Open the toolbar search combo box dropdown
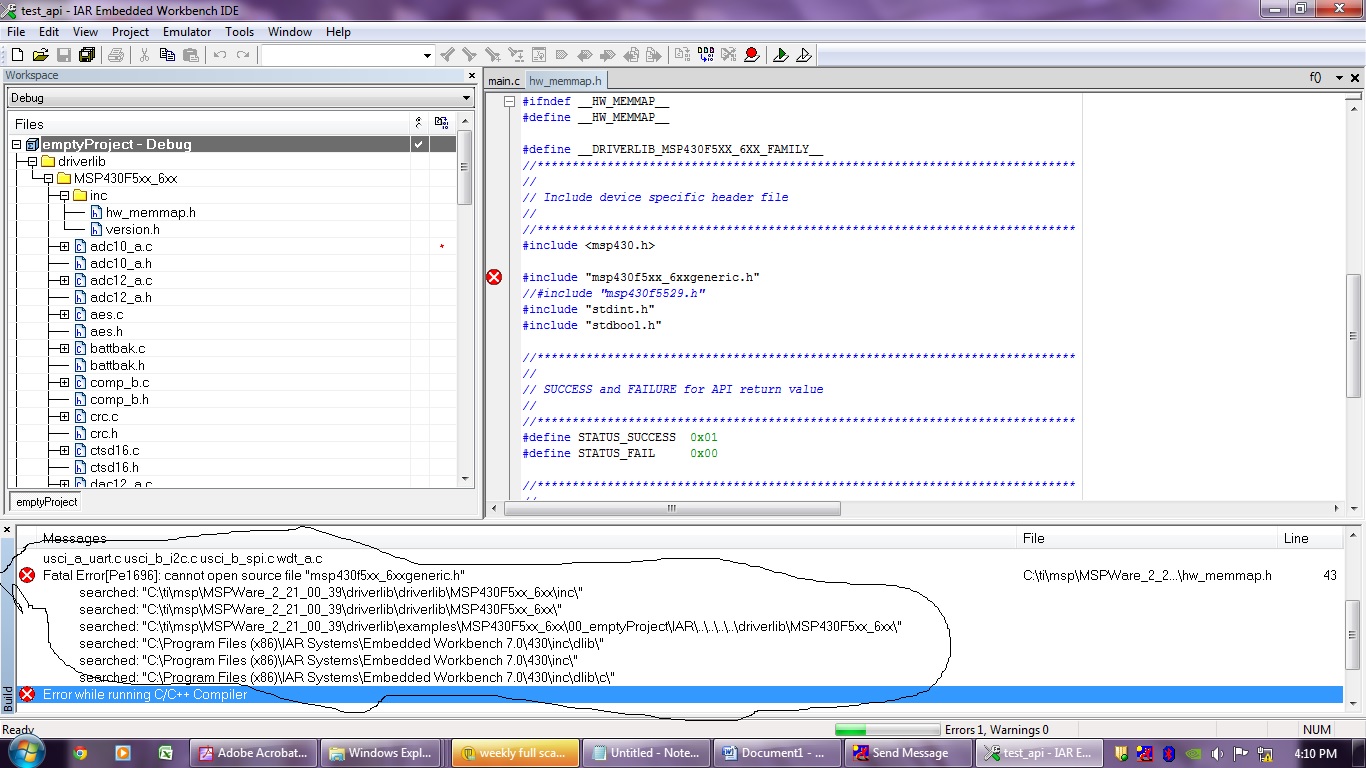The width and height of the screenshot is (1366, 768). (x=427, y=55)
